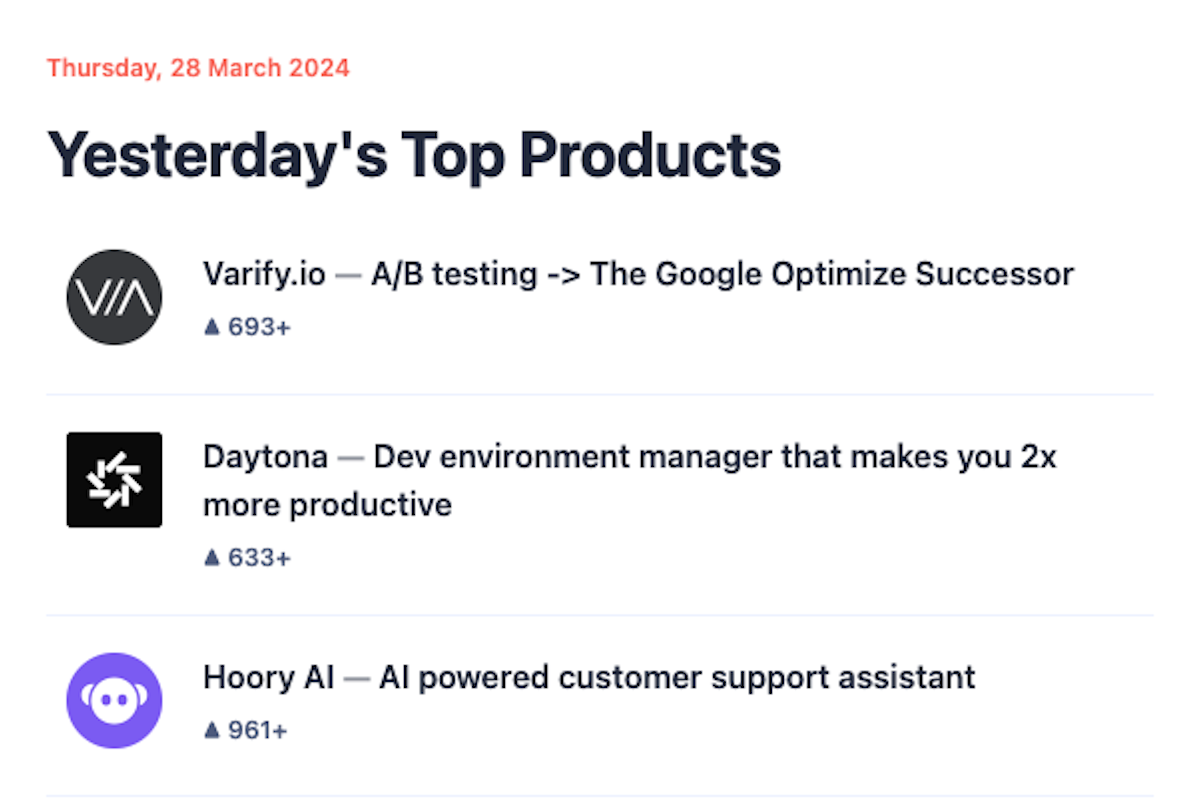Click the 'A/B testing -> The Google Optimize Successor' tagline
Image resolution: width=1200 pixels, height=809 pixels.
pos(722,274)
